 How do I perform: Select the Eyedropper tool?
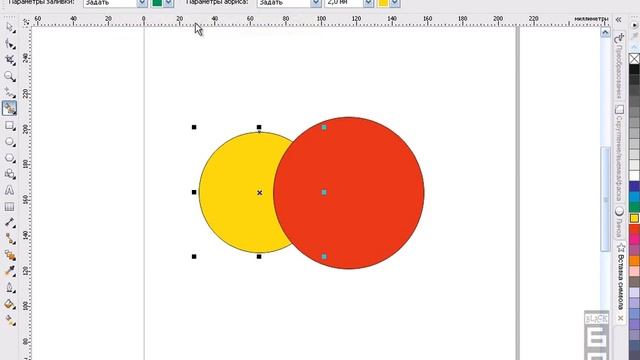tap(10, 271)
